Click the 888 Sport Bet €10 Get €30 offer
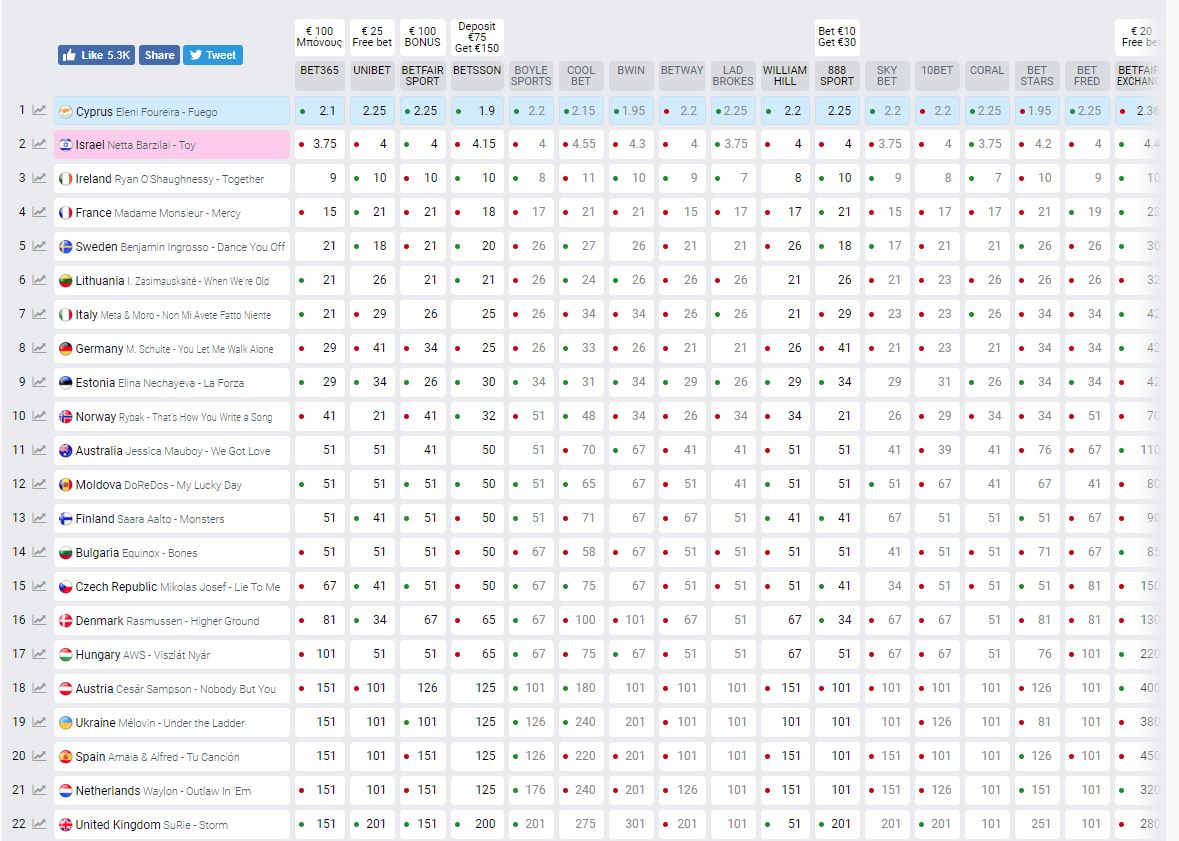 837,37
